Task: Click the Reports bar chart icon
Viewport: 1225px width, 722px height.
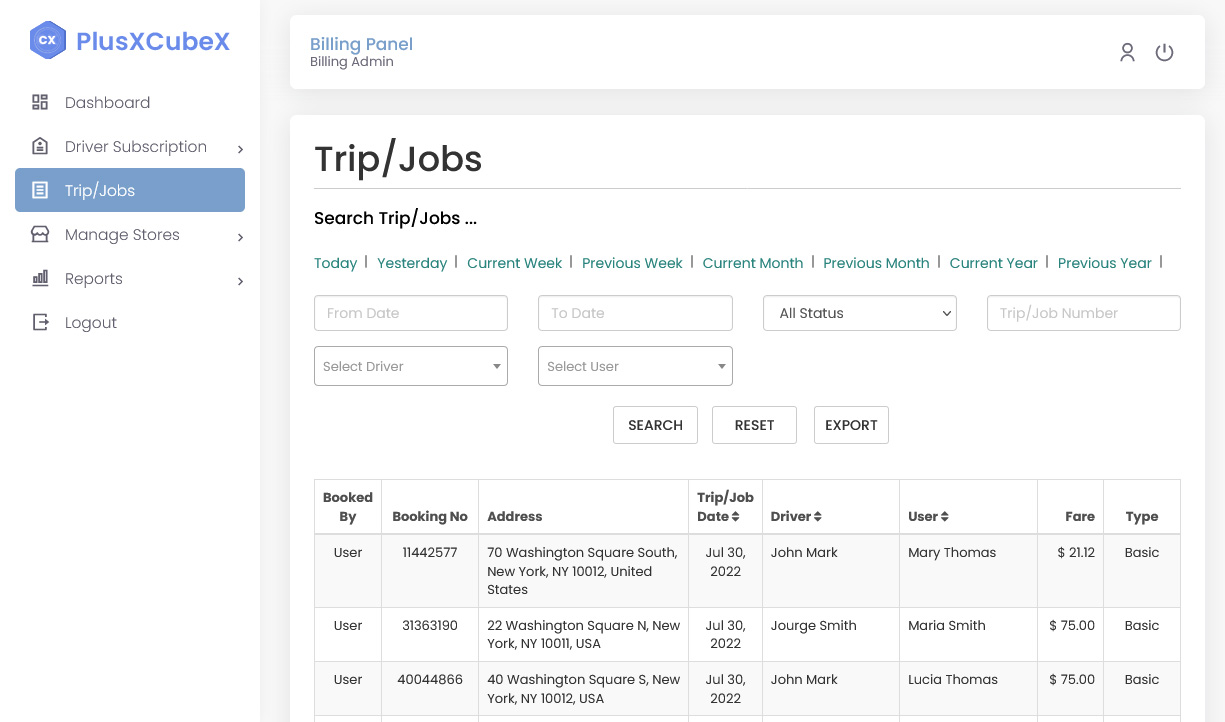Action: coord(40,278)
